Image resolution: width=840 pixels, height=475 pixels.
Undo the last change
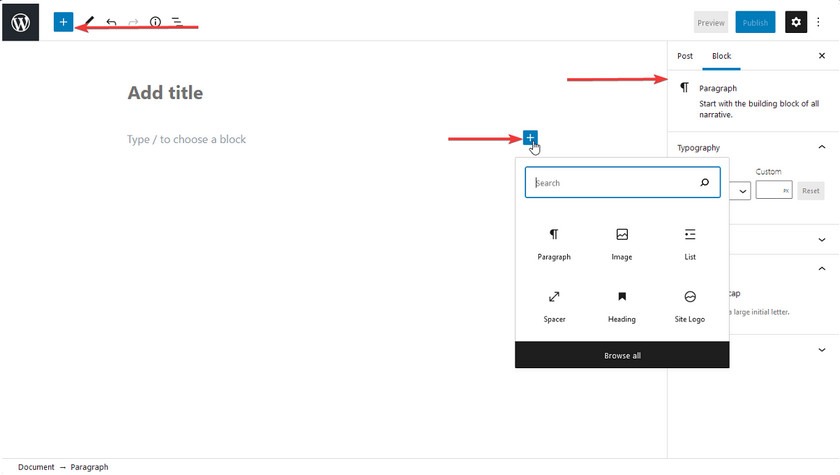[111, 22]
